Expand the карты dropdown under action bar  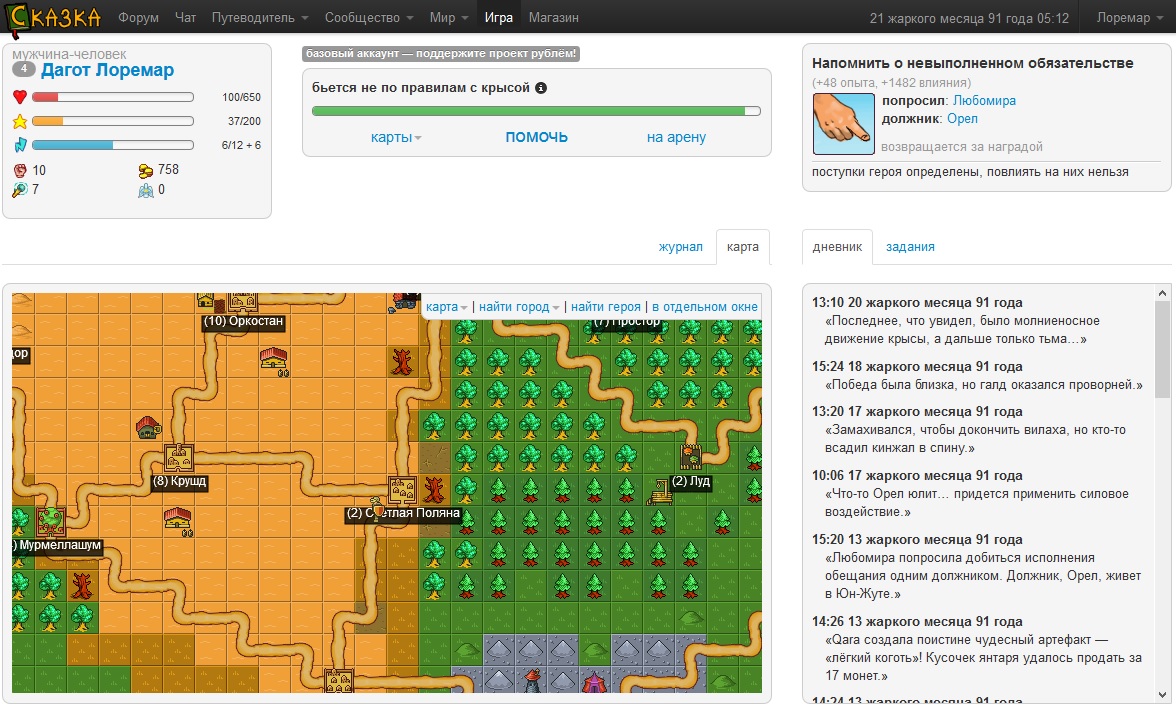click(x=396, y=137)
